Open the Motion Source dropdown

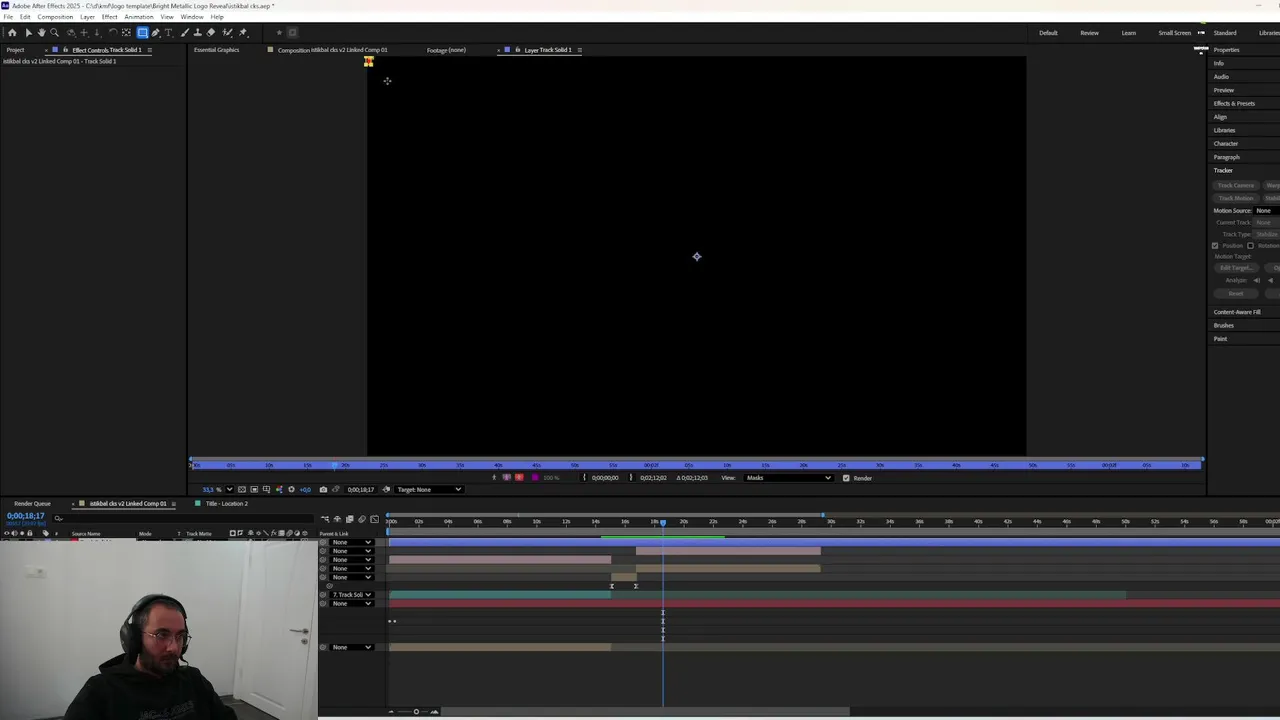tap(1266, 210)
